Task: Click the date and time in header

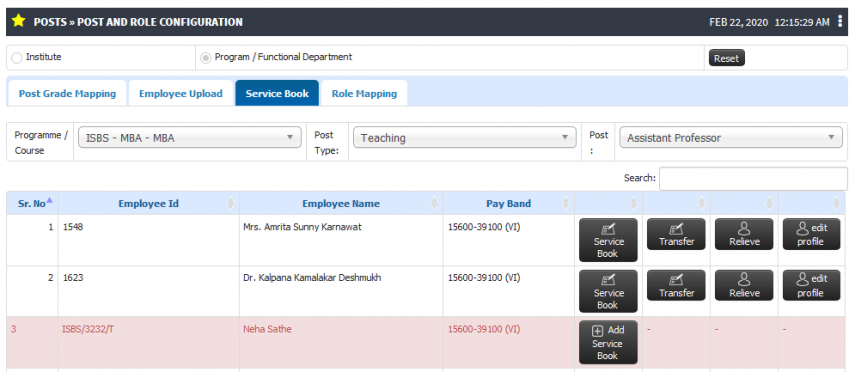Action: pos(769,22)
